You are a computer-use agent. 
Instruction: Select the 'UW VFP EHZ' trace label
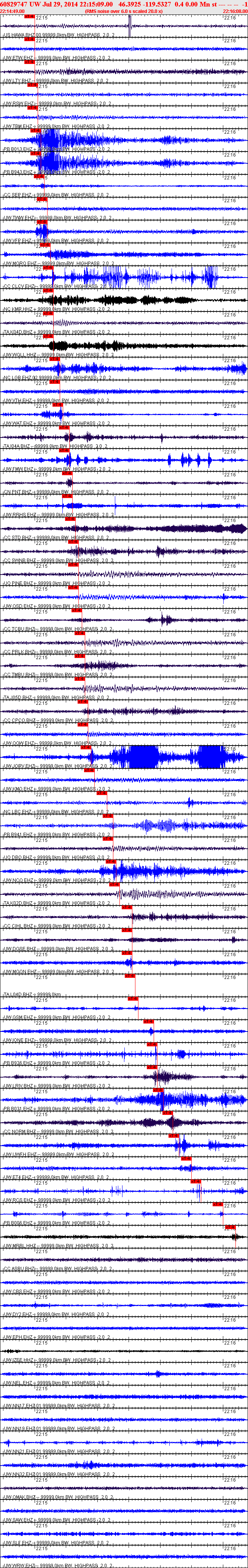[x=17, y=240]
